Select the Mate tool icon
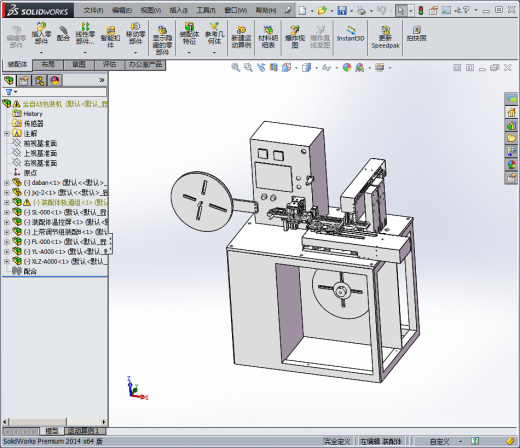 63,34
